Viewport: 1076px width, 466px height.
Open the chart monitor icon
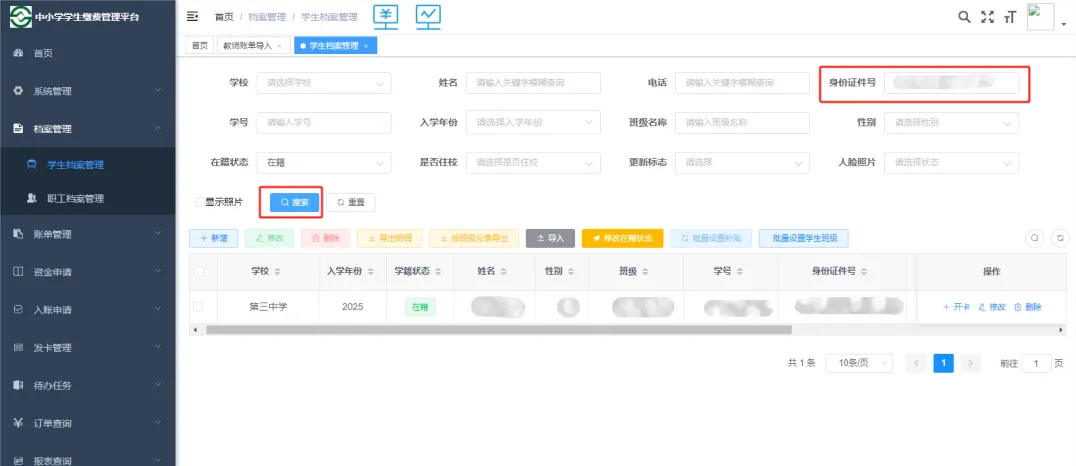coord(428,17)
